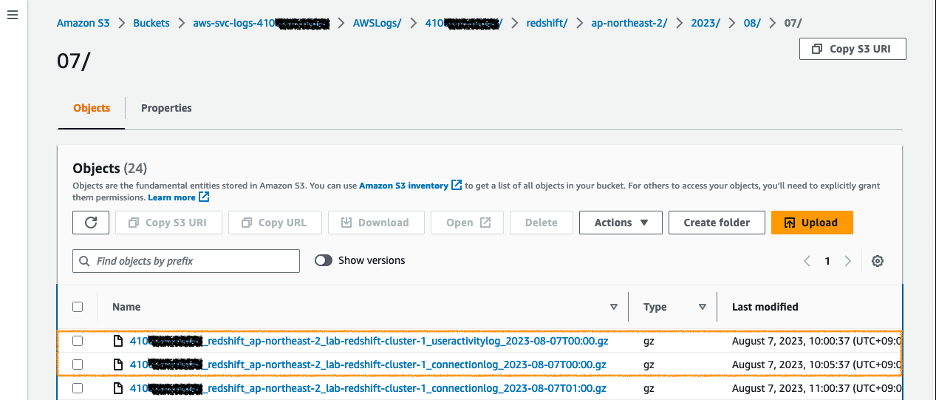Open useractivitylog_2023-08-07T00:00.gz object link
Viewport: 936px width, 400px height.
pyautogui.click(x=369, y=341)
